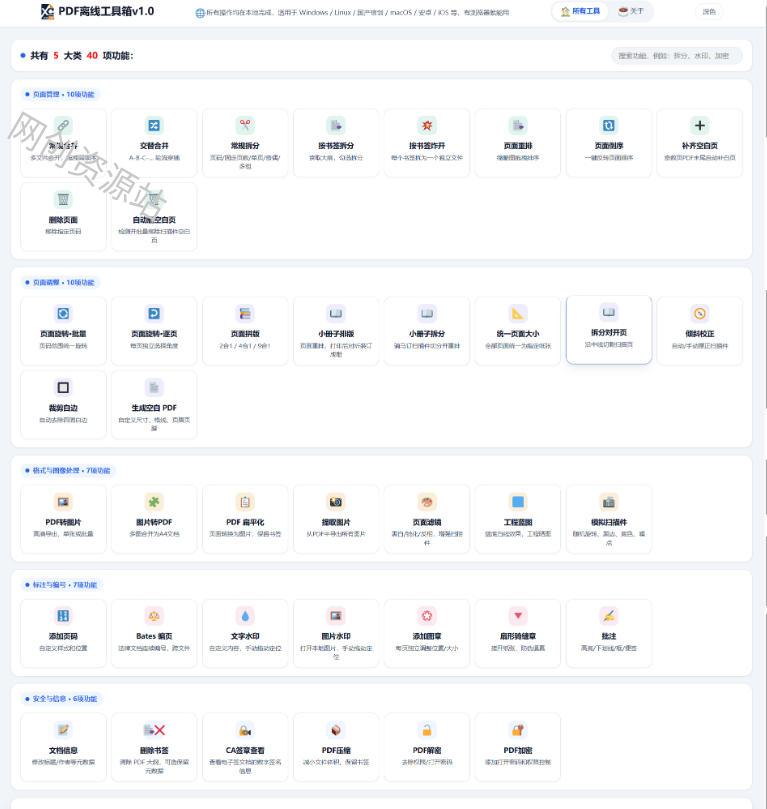The image size is (767, 809).
Task: Toggle the 深色 dark theme button
Action: point(709,11)
